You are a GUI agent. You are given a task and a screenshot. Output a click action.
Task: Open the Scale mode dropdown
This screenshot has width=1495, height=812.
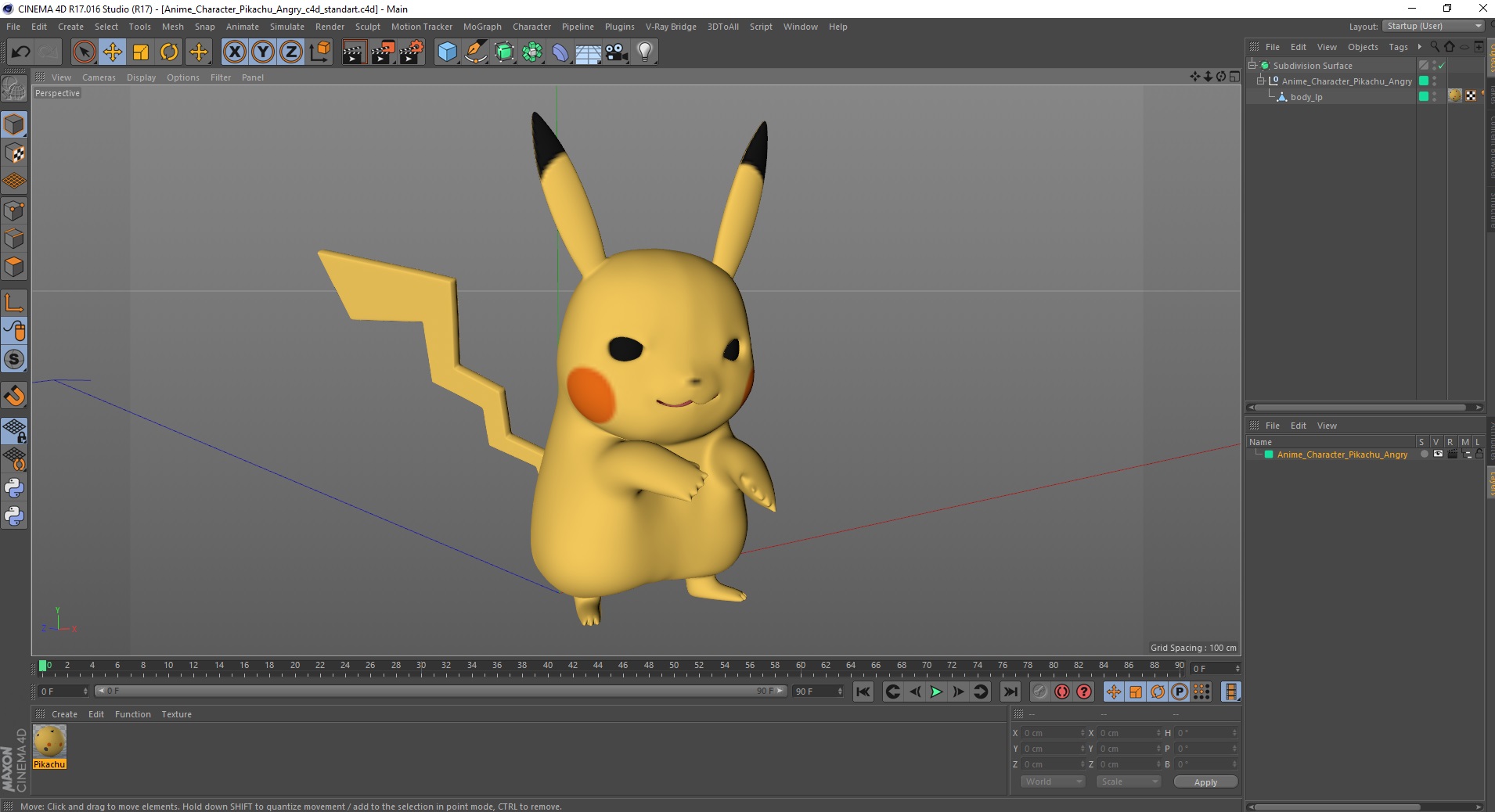coord(1128,781)
